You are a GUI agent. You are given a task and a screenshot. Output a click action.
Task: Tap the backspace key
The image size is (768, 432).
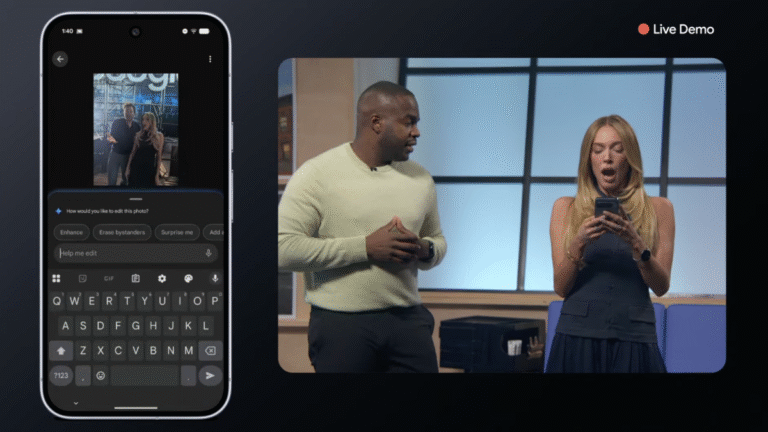(211, 351)
